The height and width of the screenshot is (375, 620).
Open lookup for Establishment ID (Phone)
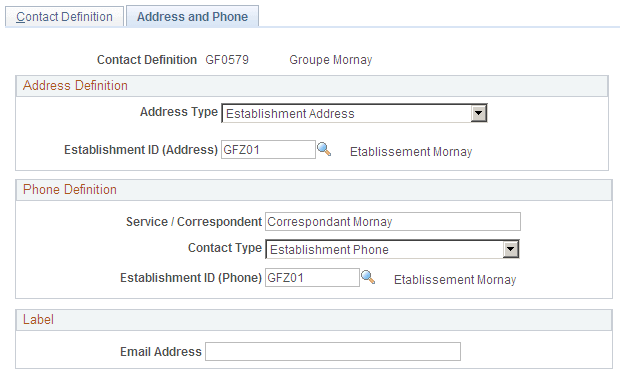(368, 277)
